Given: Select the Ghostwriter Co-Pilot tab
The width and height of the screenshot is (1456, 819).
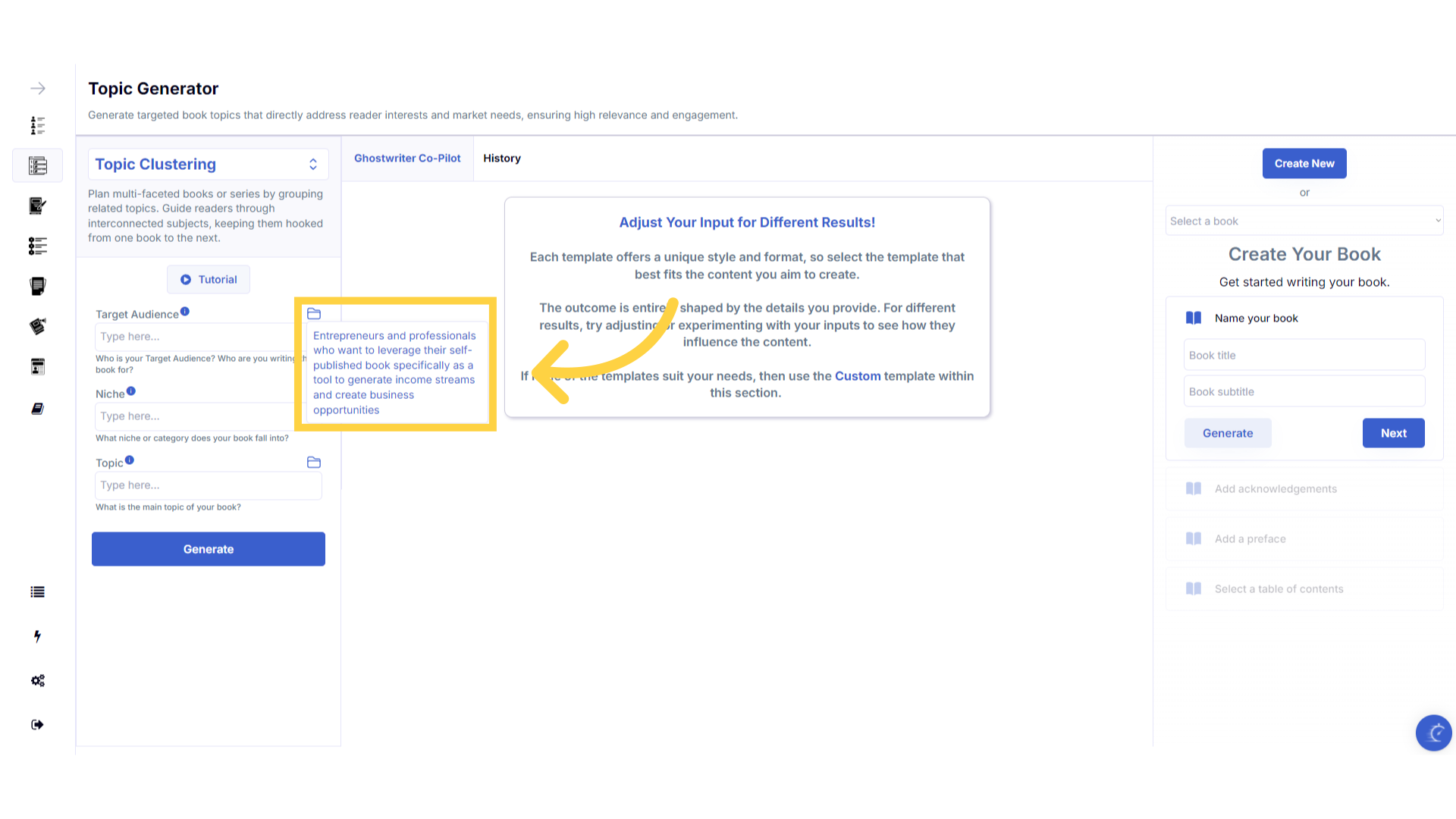Looking at the screenshot, I should (407, 158).
